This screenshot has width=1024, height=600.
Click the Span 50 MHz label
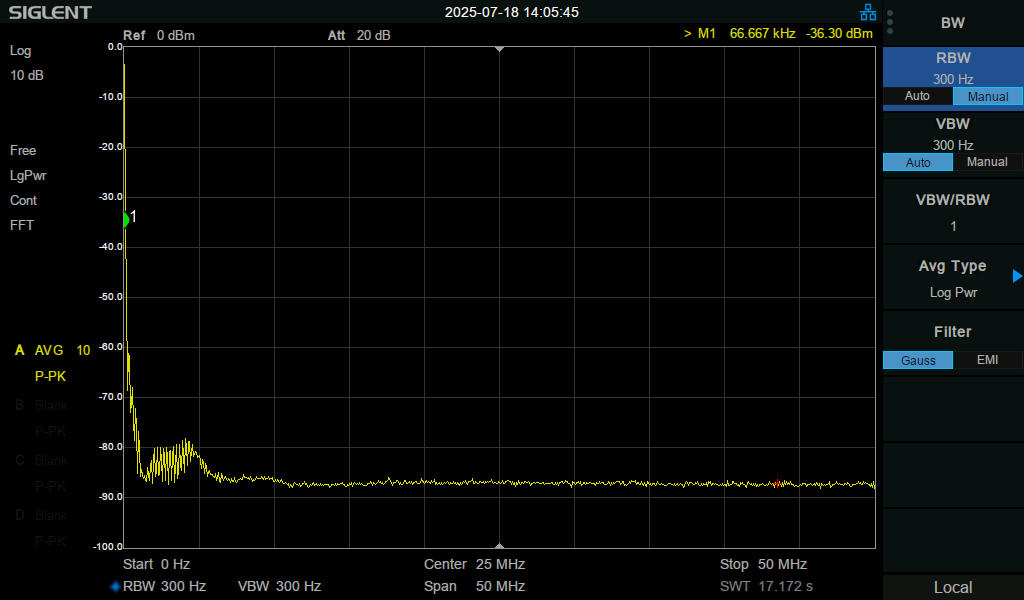tap(474, 586)
